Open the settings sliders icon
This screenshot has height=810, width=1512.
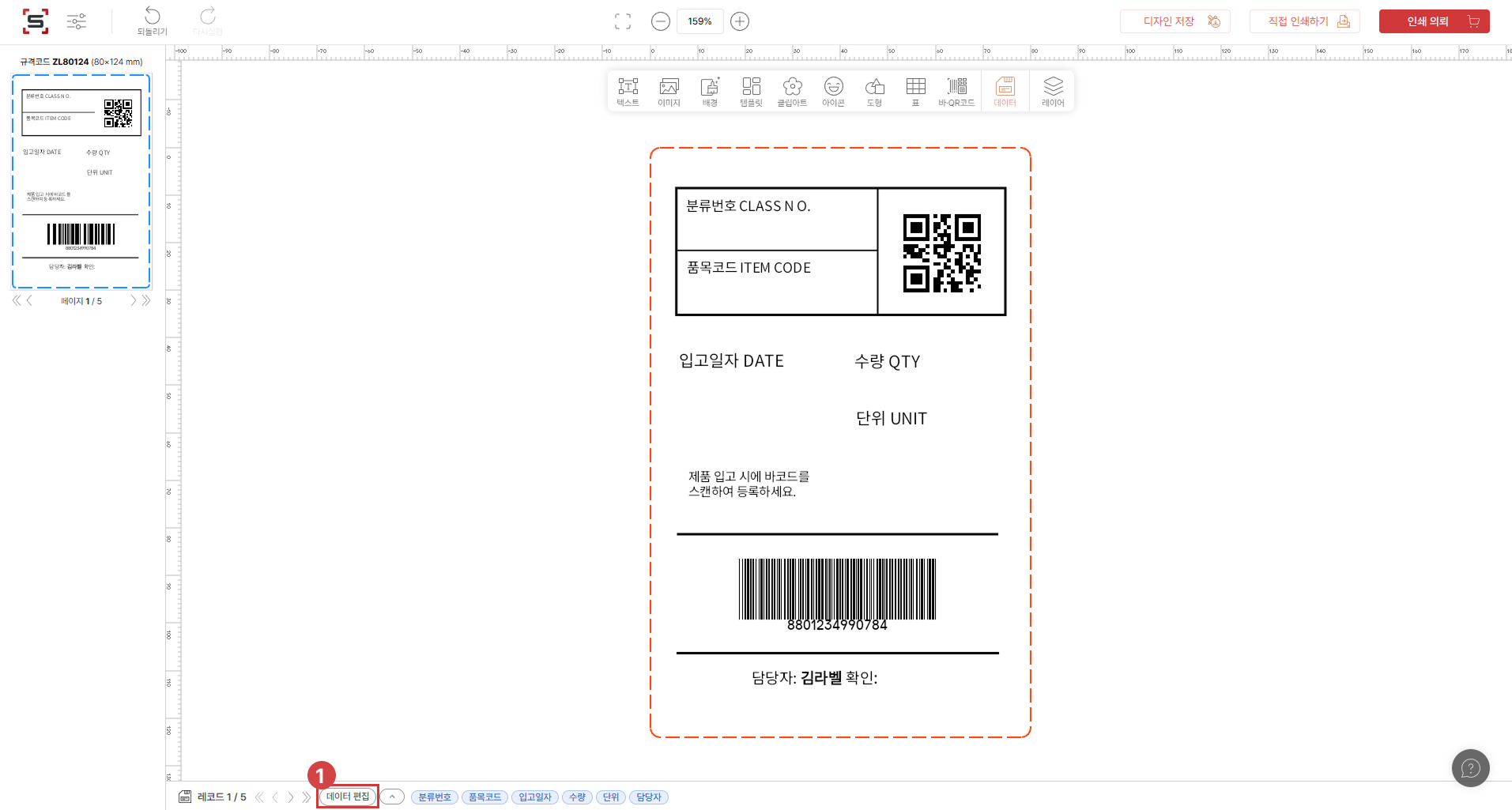coord(77,21)
